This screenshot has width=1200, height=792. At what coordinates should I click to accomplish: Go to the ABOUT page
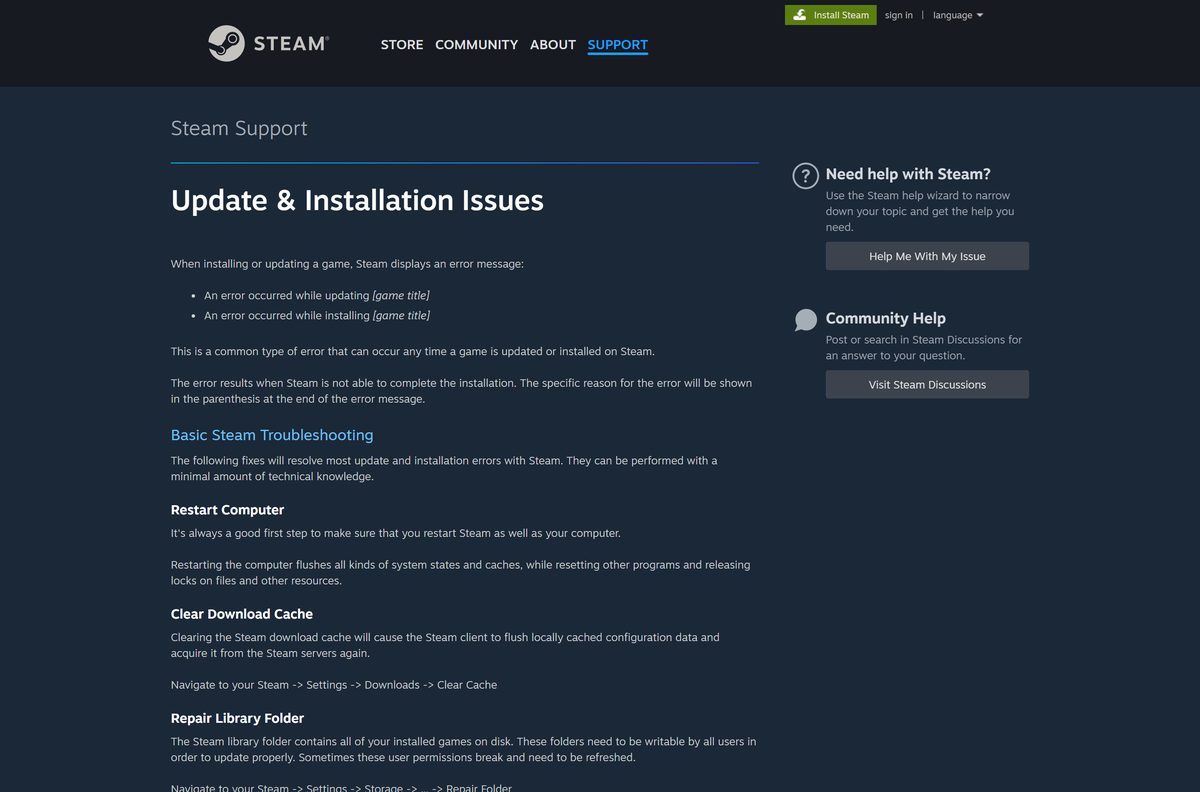(x=553, y=45)
